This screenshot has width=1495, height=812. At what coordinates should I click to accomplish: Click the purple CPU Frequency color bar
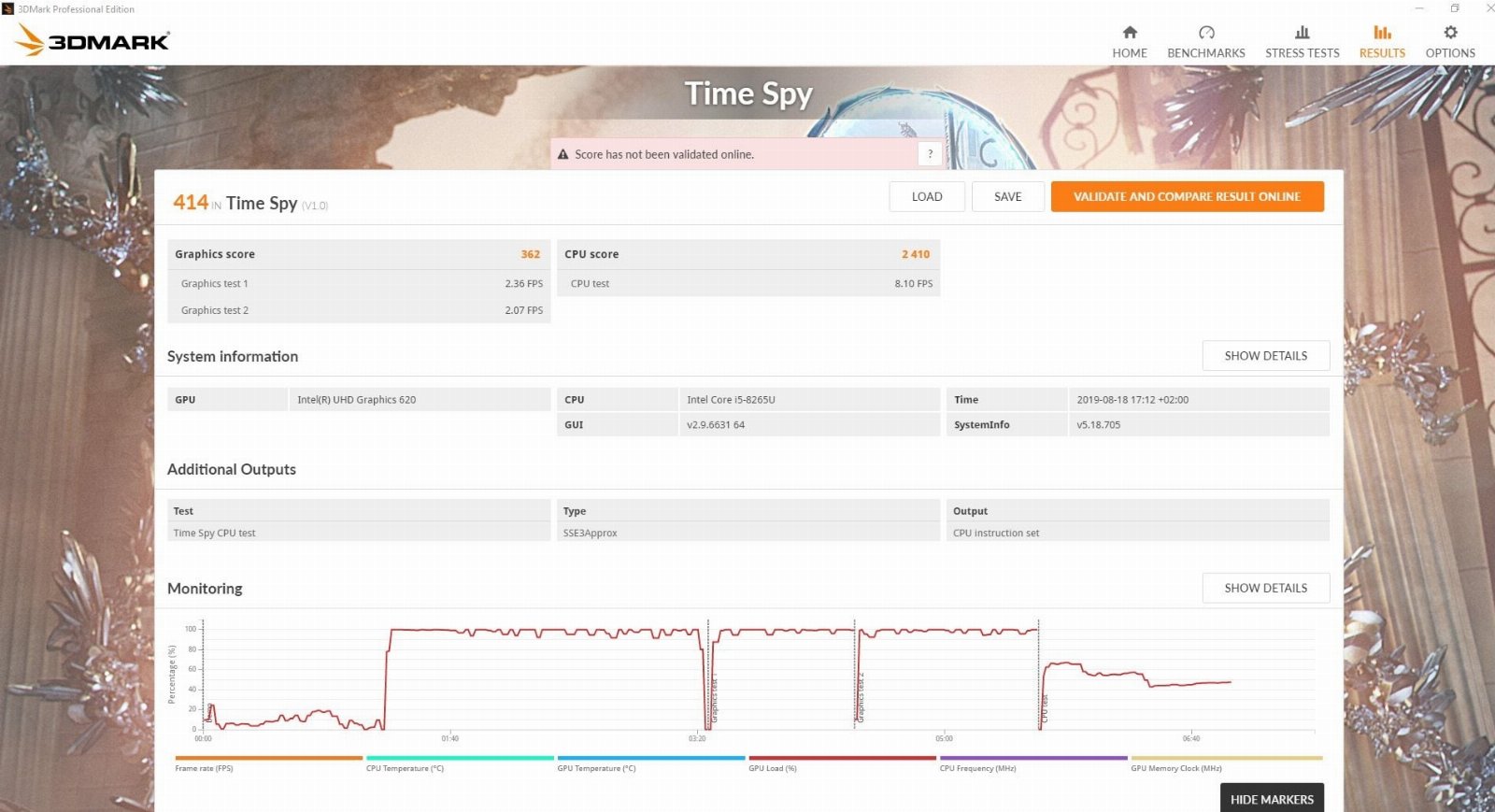point(1033,758)
